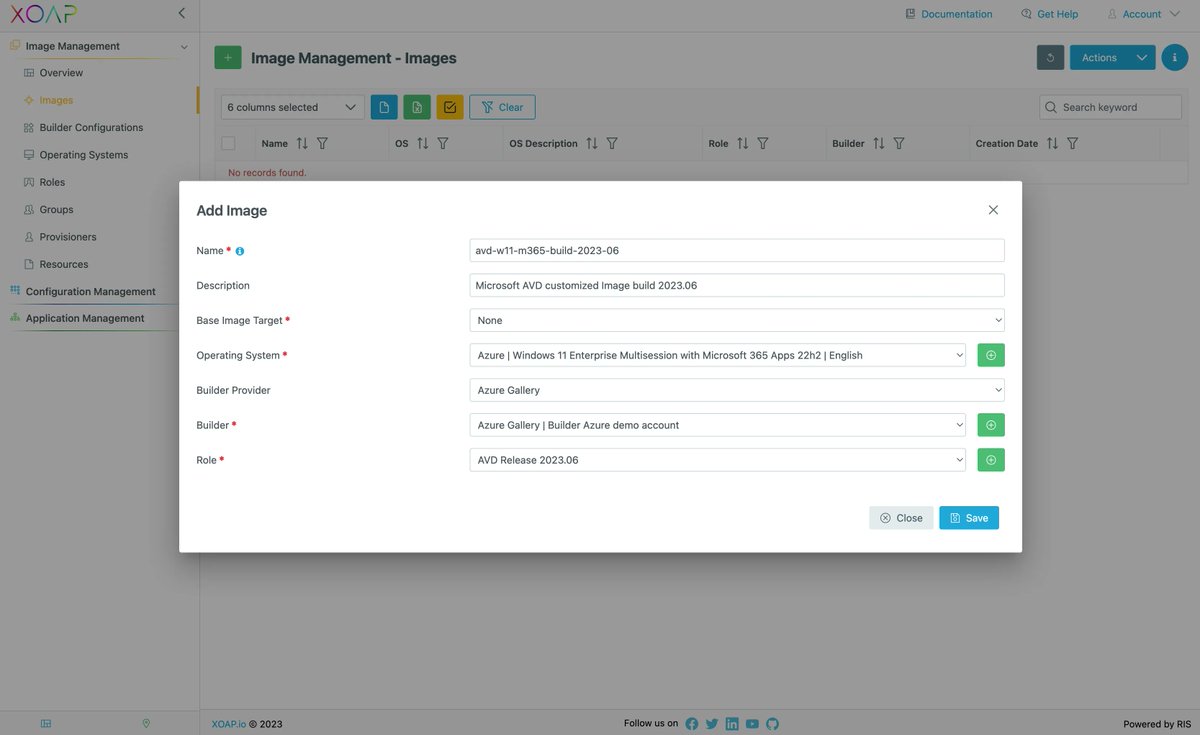Click the table layout icon at the sidebar bottom
Screen dimensions: 1200x735
(x=46, y=723)
